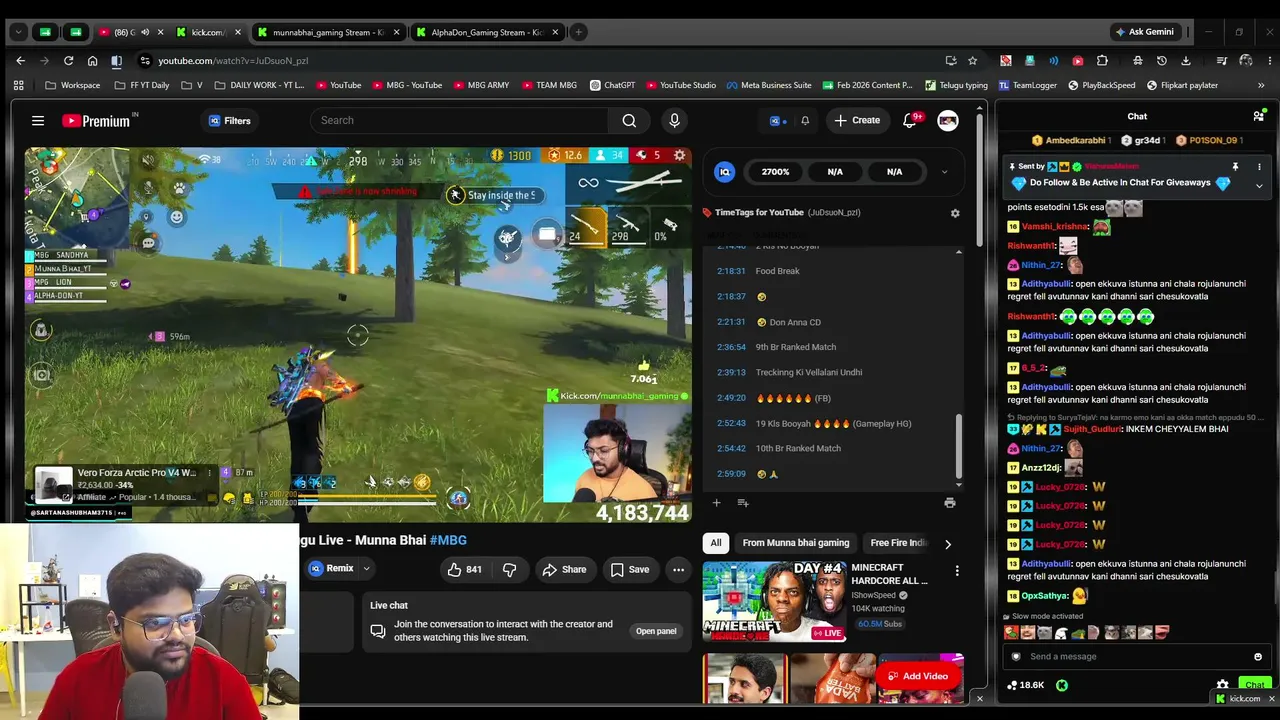Viewport: 1280px width, 720px height.
Task: Open more actions menu under the video
Action: pyautogui.click(x=678, y=570)
